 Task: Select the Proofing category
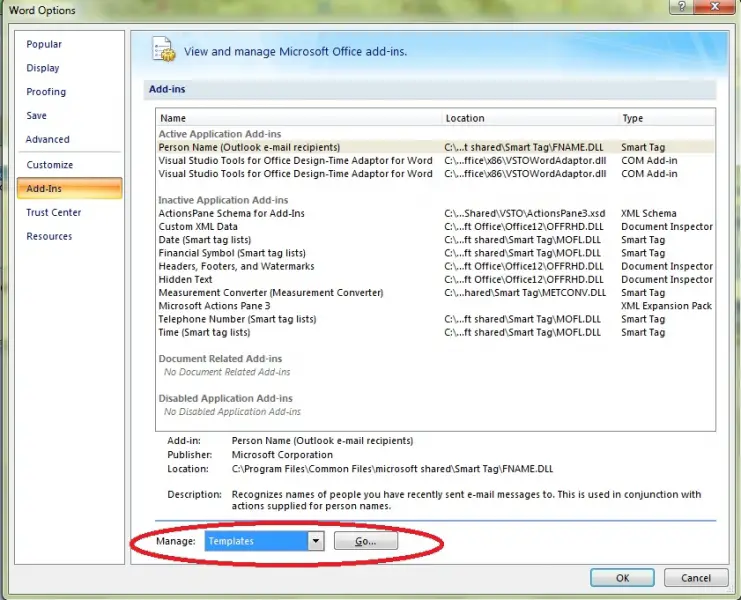[46, 92]
